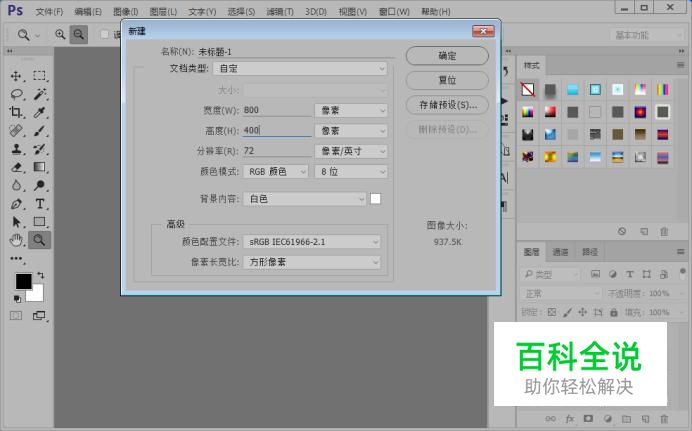Image resolution: width=692 pixels, height=431 pixels.
Task: Open the 文件(F) menu
Action: coord(49,12)
